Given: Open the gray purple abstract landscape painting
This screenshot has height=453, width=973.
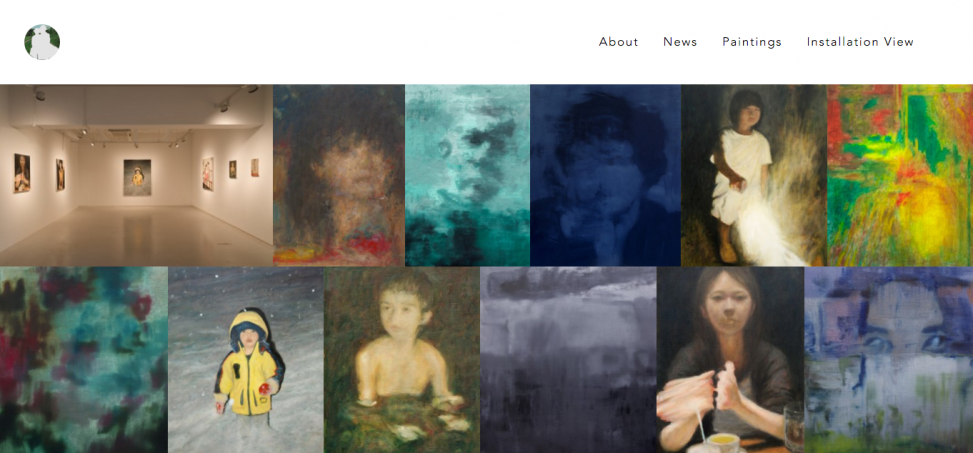Looking at the screenshot, I should [x=568, y=360].
